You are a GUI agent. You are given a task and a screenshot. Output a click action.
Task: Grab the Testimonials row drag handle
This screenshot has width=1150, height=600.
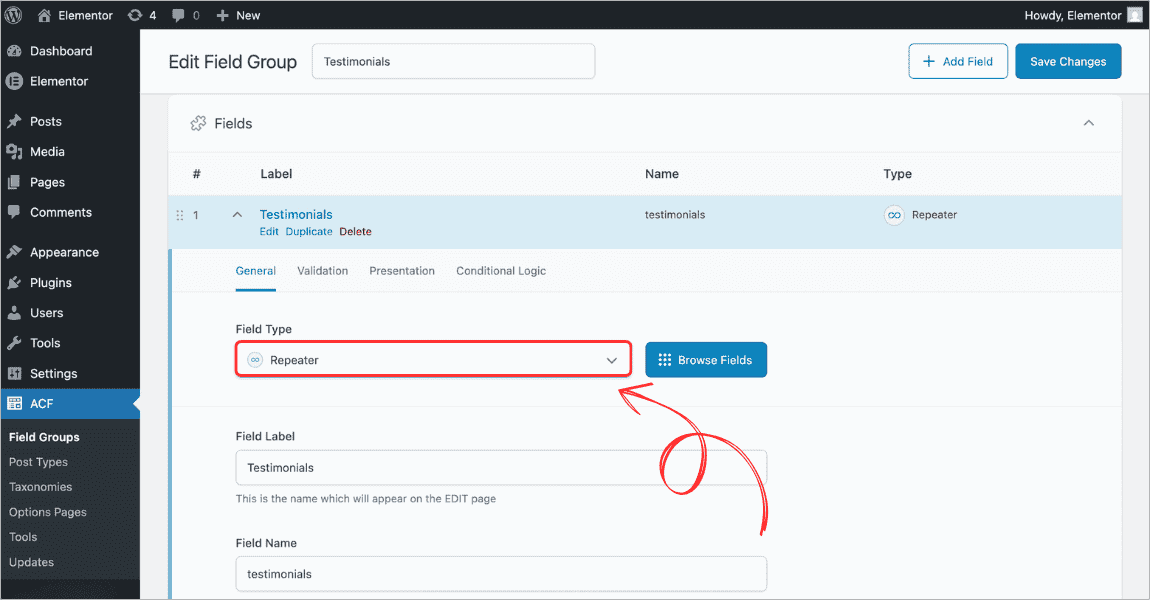pyautogui.click(x=180, y=215)
